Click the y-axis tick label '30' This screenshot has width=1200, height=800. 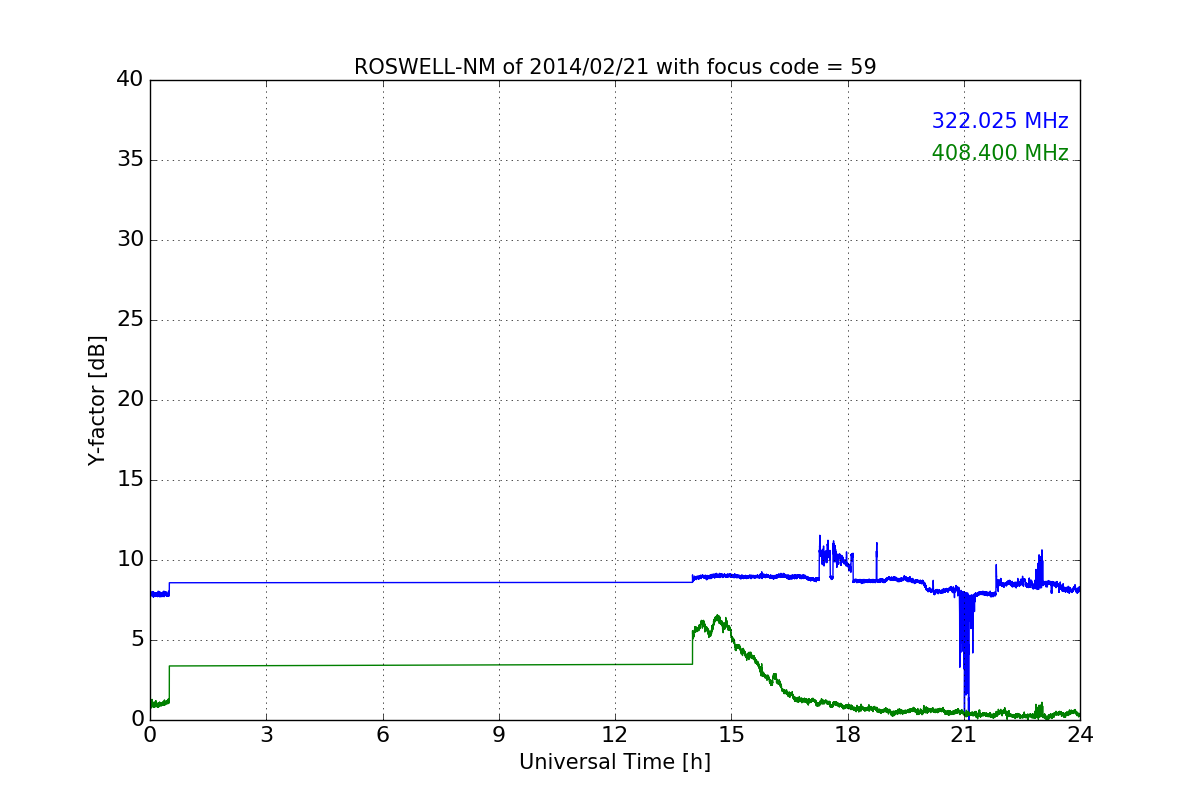tap(131, 240)
